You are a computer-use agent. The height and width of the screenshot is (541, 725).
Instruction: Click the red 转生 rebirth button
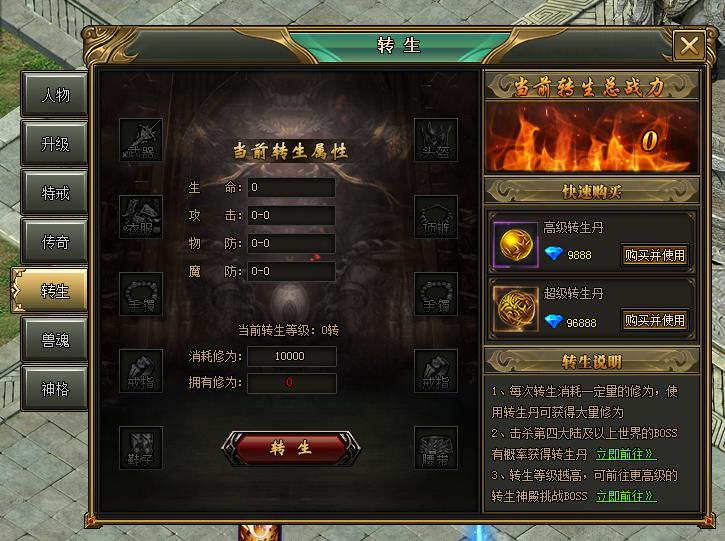(x=291, y=448)
